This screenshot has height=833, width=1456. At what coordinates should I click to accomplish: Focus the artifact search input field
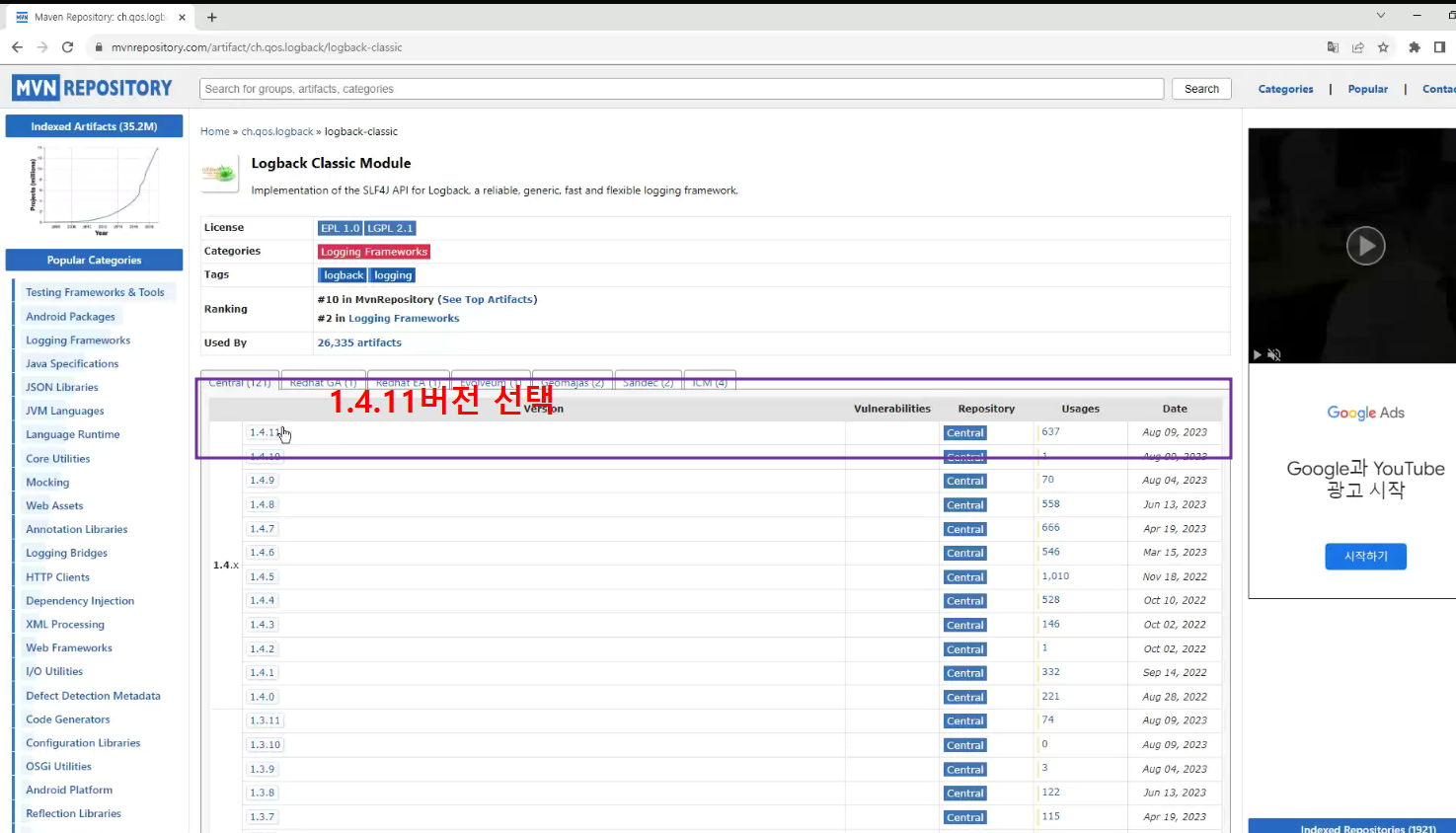681,89
